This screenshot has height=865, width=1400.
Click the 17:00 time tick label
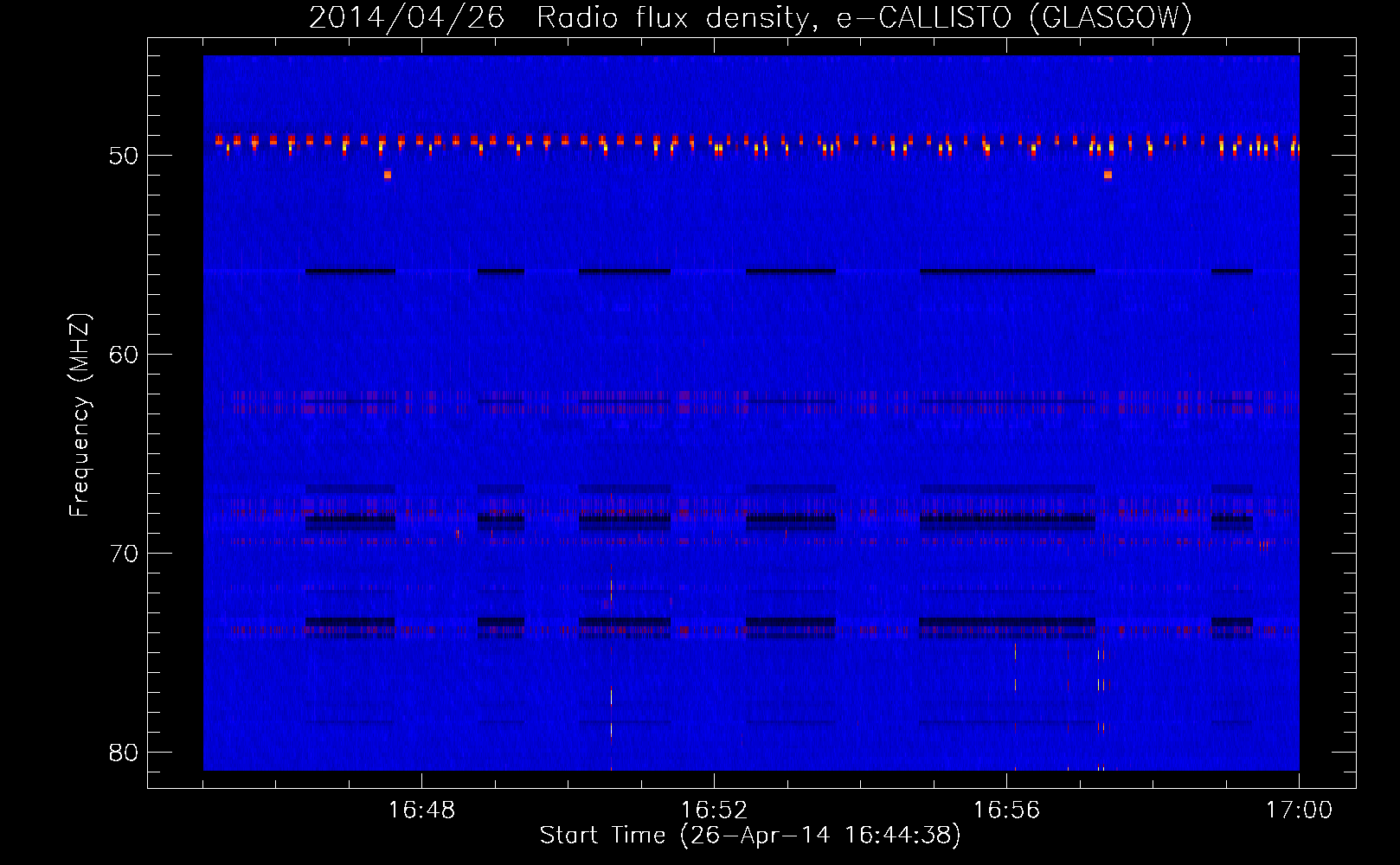pyautogui.click(x=1299, y=811)
